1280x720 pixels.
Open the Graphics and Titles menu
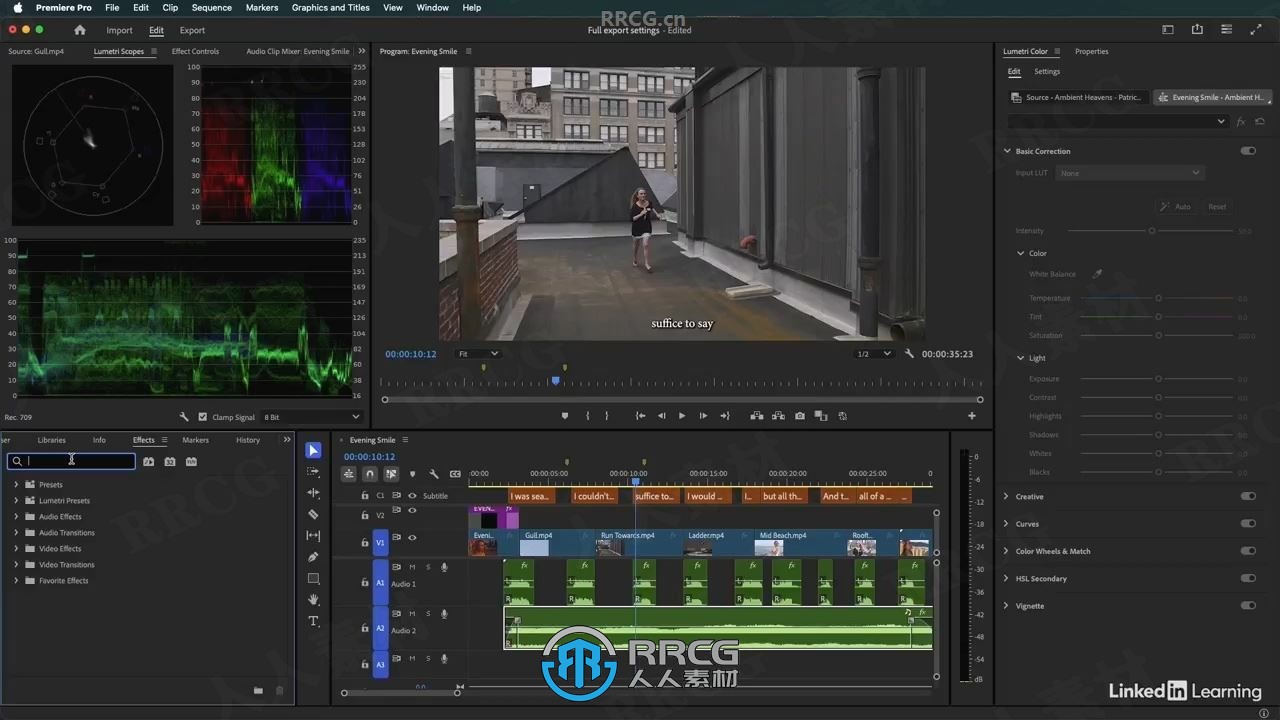331,7
